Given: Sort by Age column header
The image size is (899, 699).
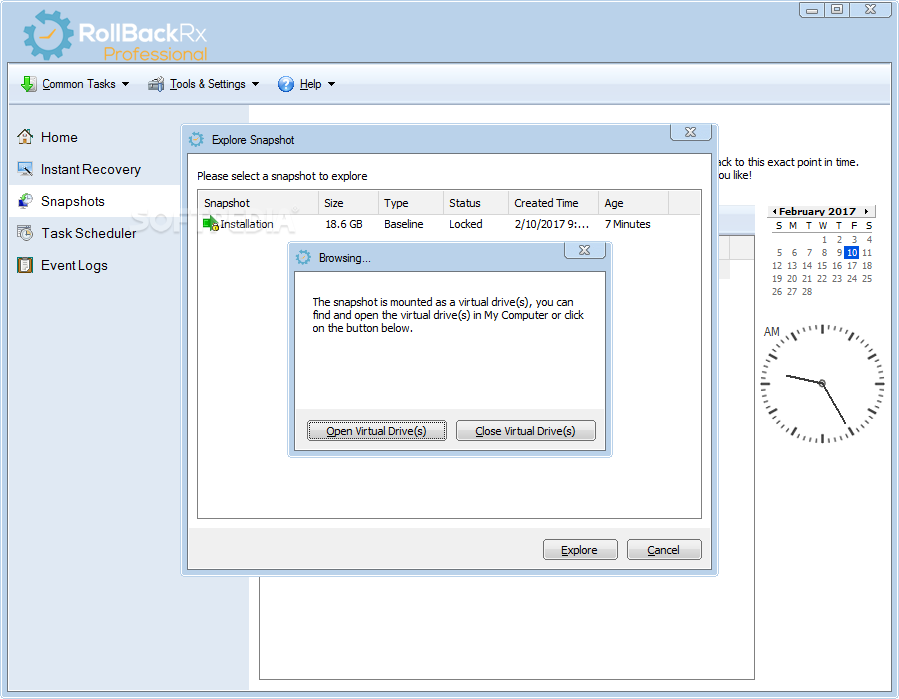Looking at the screenshot, I should pos(634,203).
